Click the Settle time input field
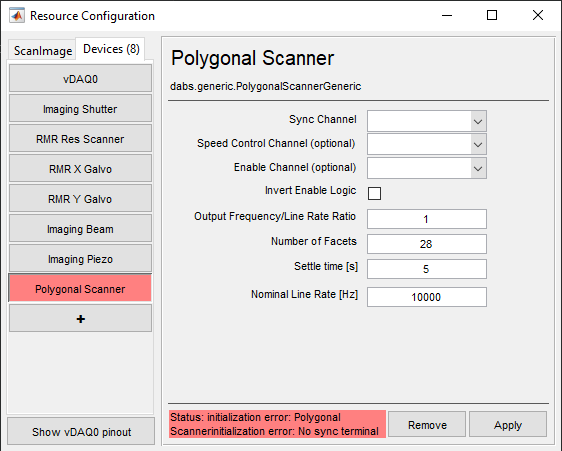562x451 pixels. (427, 269)
